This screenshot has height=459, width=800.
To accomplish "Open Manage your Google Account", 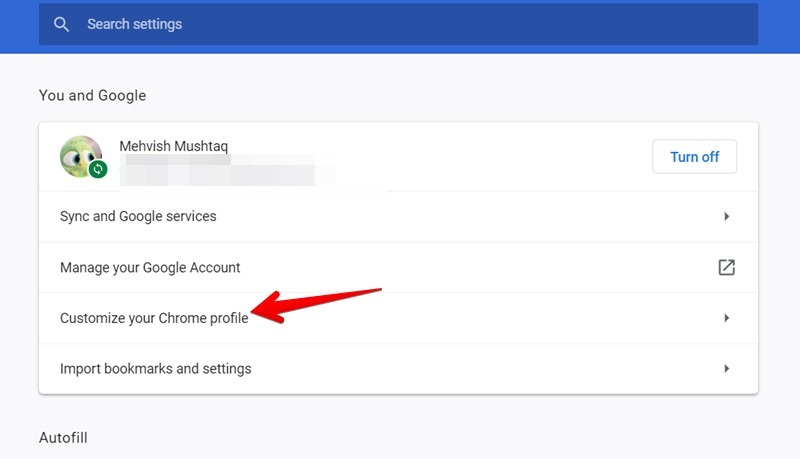I will pos(398,267).
